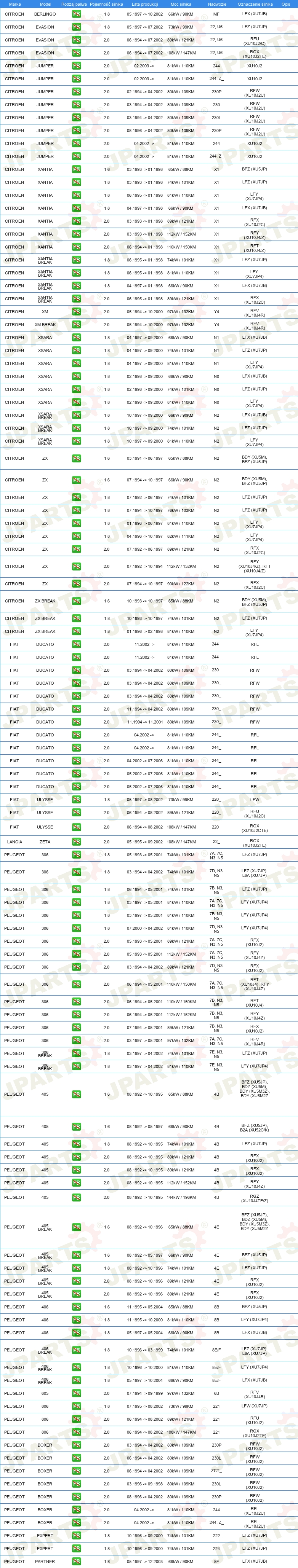
Task: Click the Lata produkcji column header
Action: click(144, 4)
